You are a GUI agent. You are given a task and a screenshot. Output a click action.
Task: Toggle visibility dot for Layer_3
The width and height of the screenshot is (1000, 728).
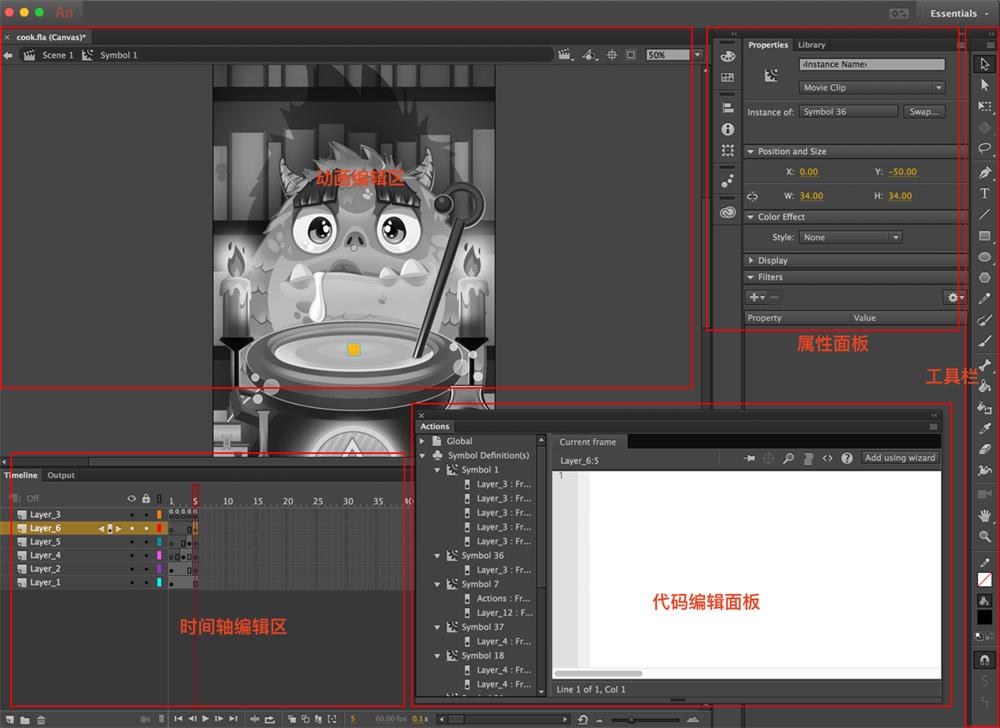click(x=132, y=515)
